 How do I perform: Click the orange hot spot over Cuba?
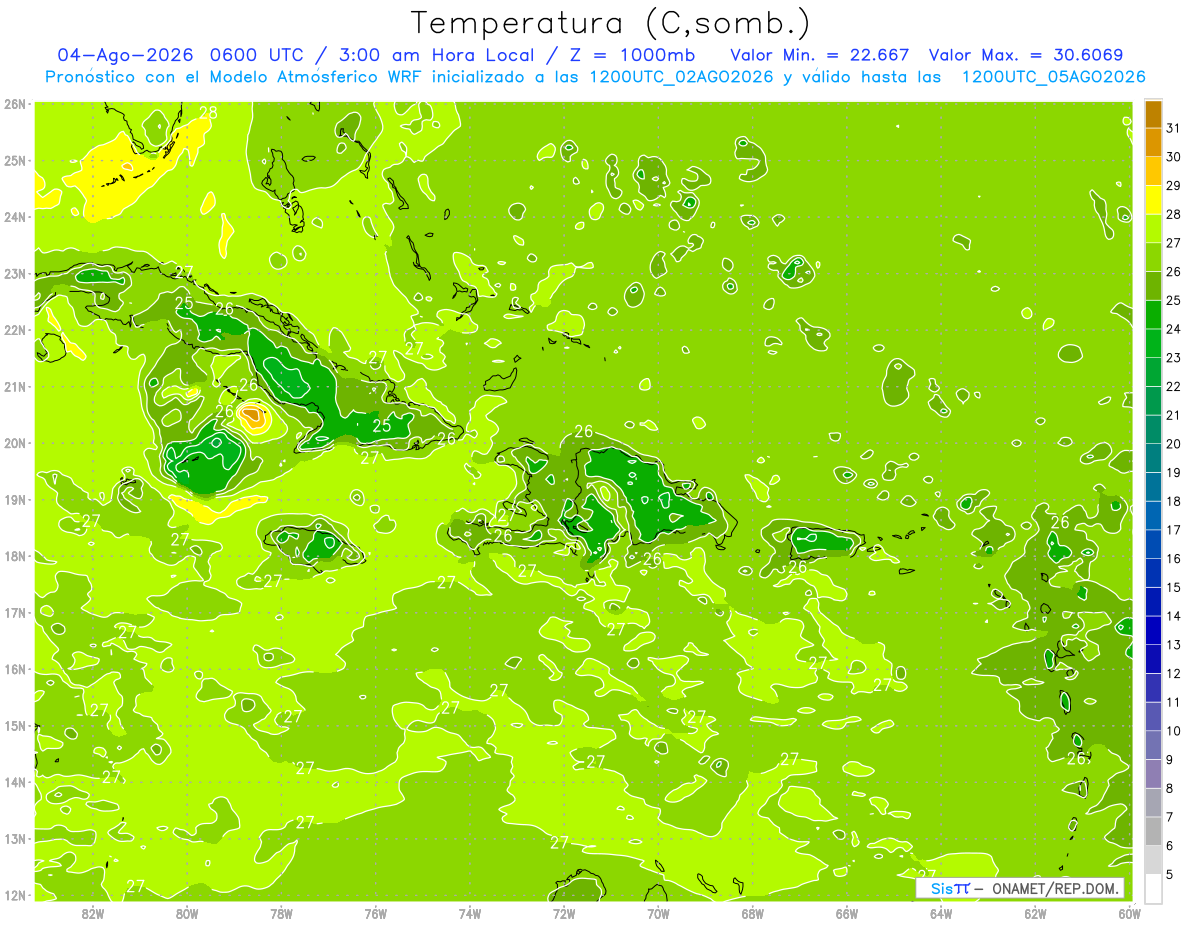(253, 416)
